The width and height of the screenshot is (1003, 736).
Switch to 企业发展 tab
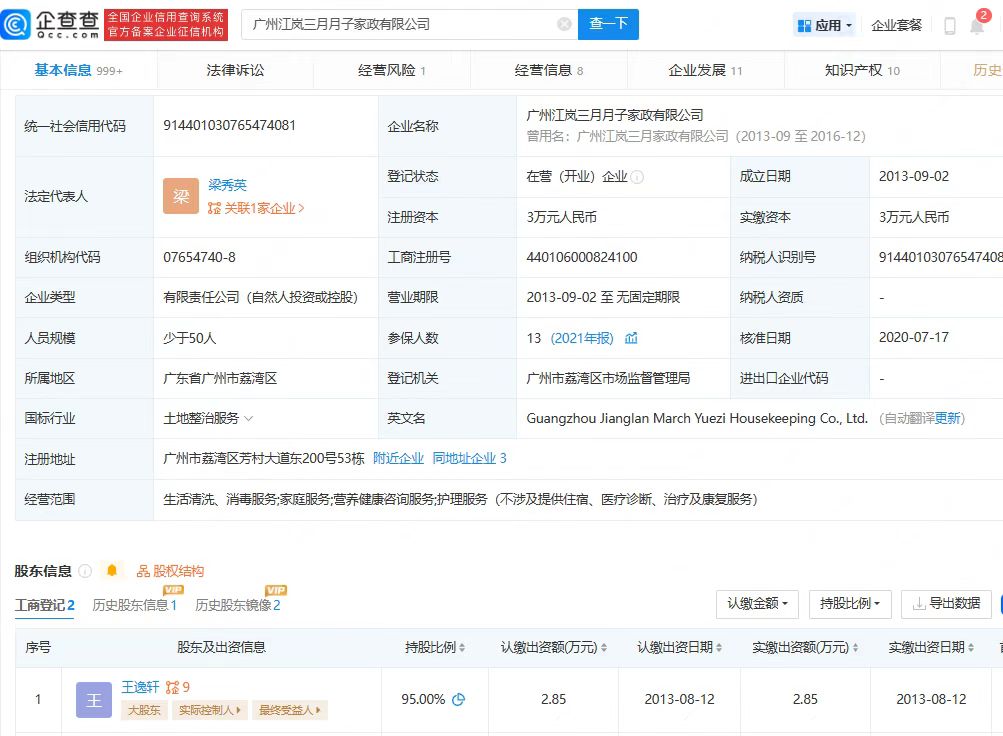pyautogui.click(x=706, y=70)
